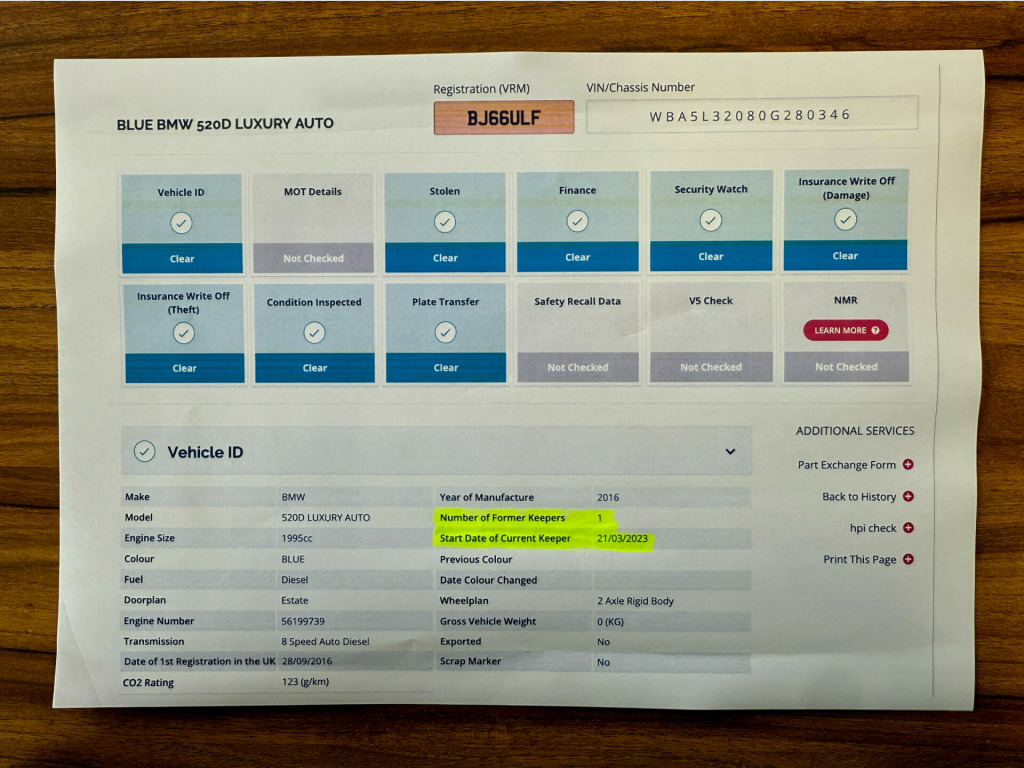Viewport: 1024px width, 768px height.
Task: Click the plus icon next to Print This Page
Action: [908, 559]
